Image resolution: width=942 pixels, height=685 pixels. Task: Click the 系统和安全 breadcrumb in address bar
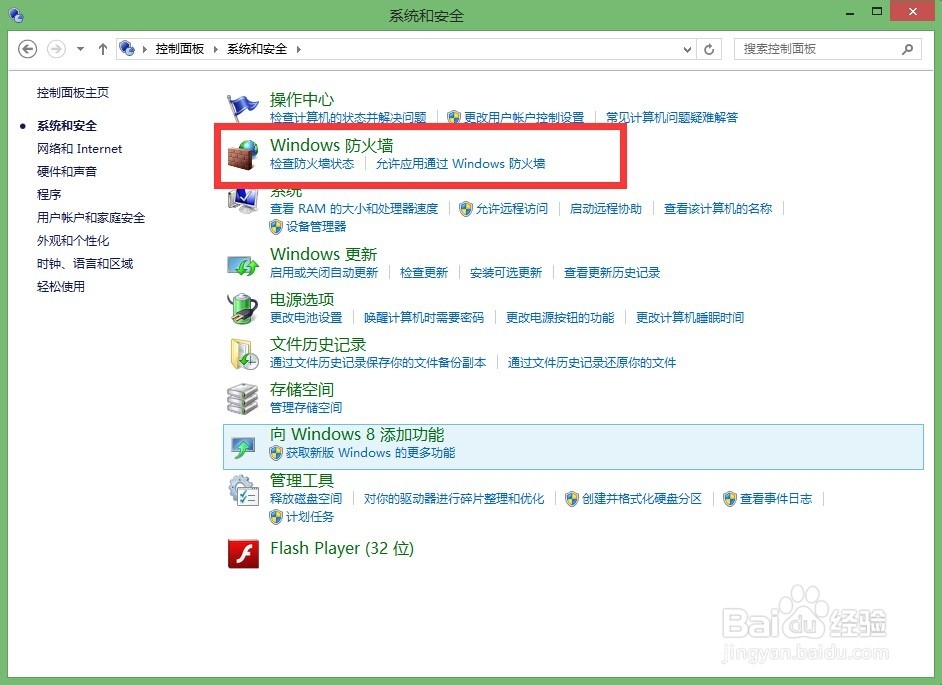pyautogui.click(x=257, y=49)
